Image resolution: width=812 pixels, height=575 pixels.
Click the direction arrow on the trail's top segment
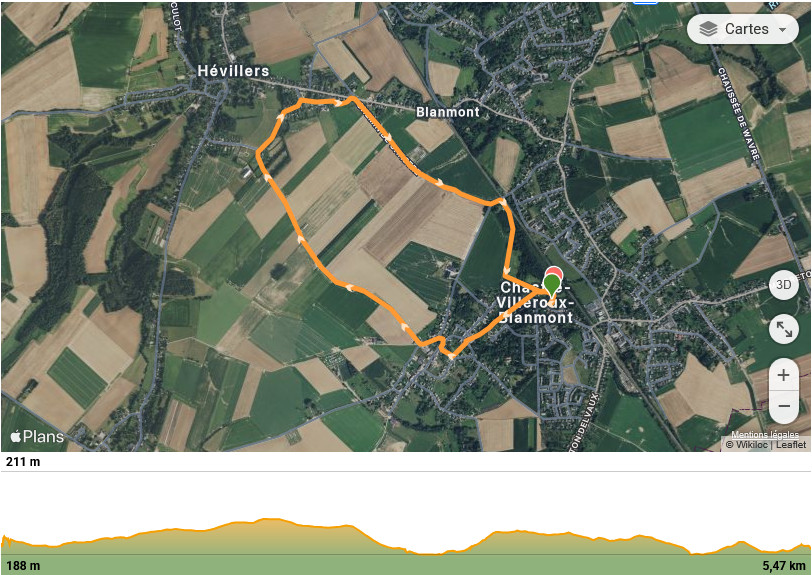coord(337,103)
